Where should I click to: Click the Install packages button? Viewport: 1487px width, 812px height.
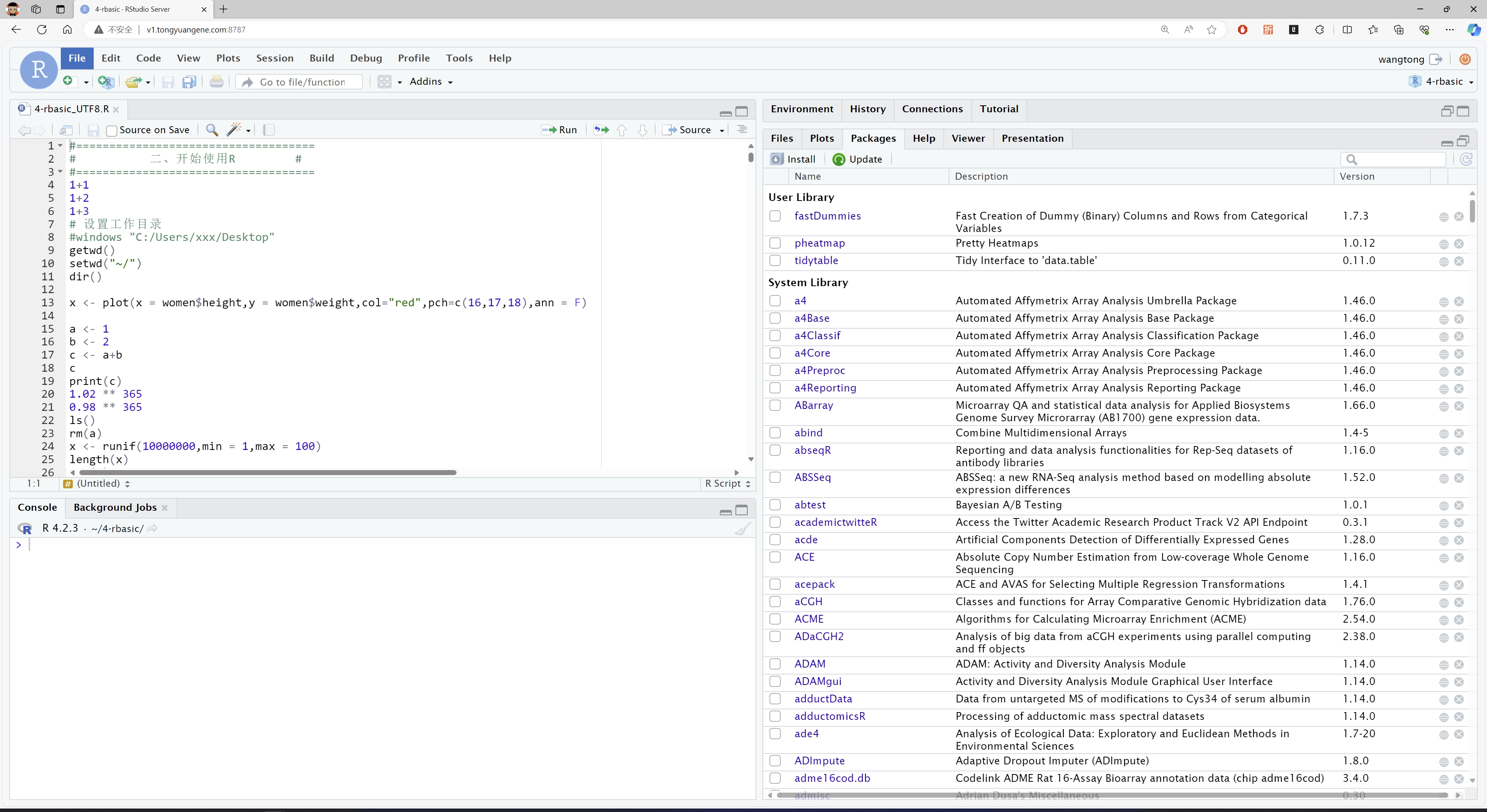point(793,159)
